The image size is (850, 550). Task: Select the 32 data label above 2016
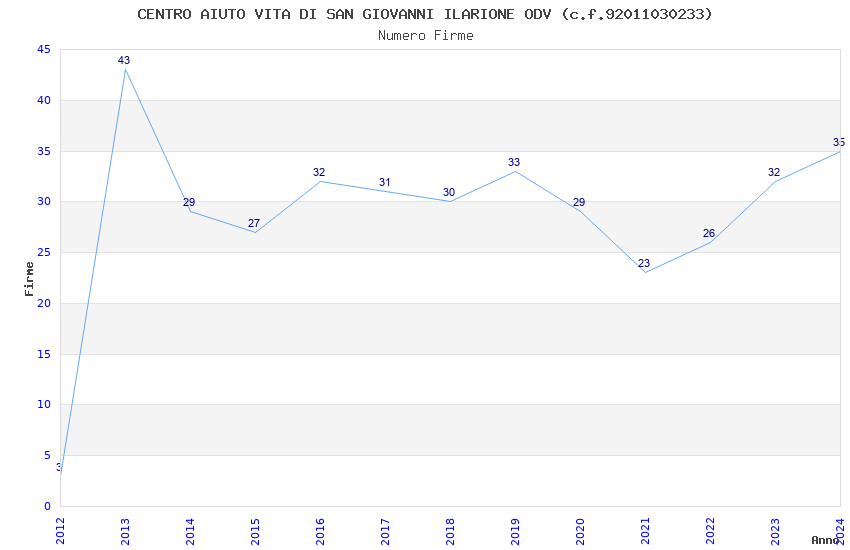pyautogui.click(x=319, y=172)
